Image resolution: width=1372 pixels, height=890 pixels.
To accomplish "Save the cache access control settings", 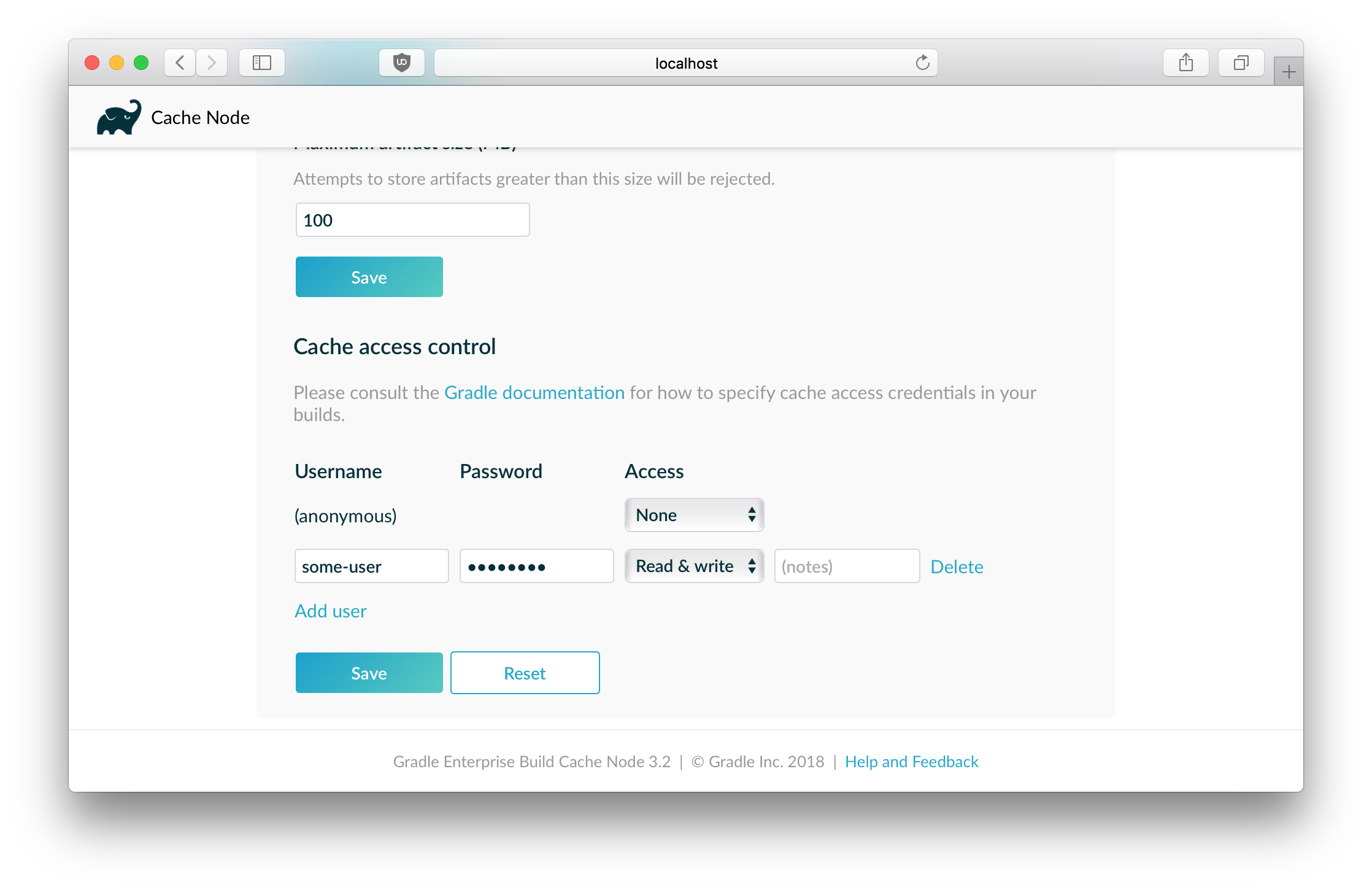I will coord(369,673).
